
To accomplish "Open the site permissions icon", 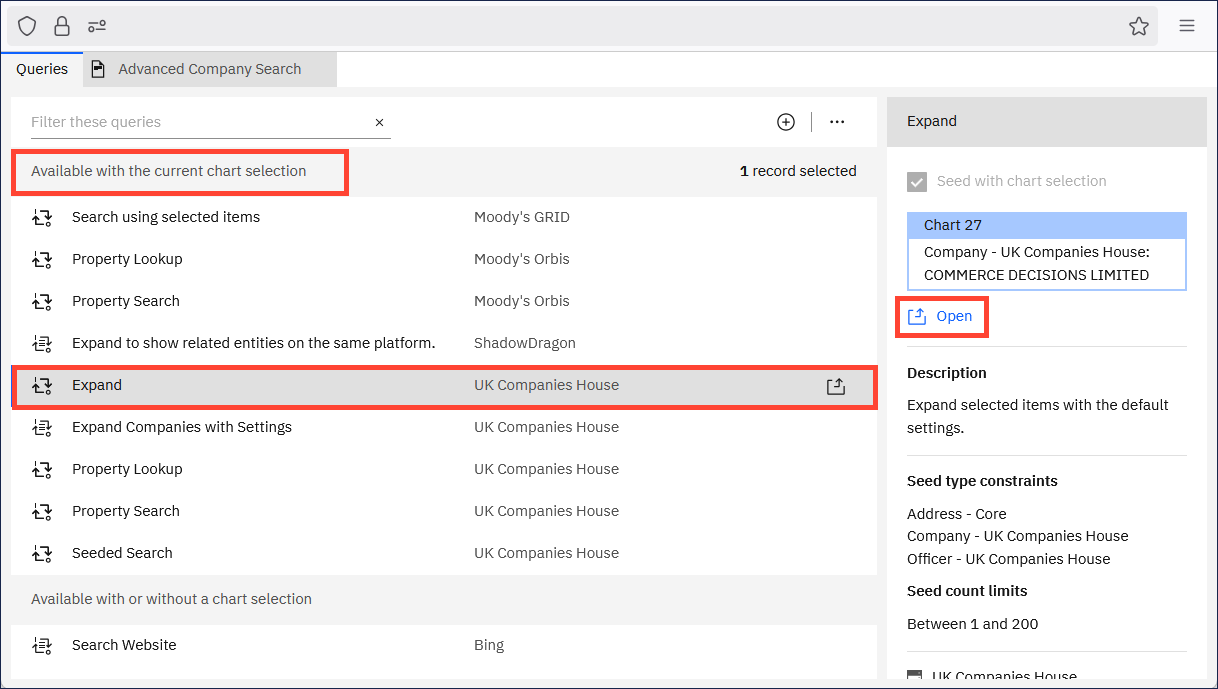I will pos(97,26).
